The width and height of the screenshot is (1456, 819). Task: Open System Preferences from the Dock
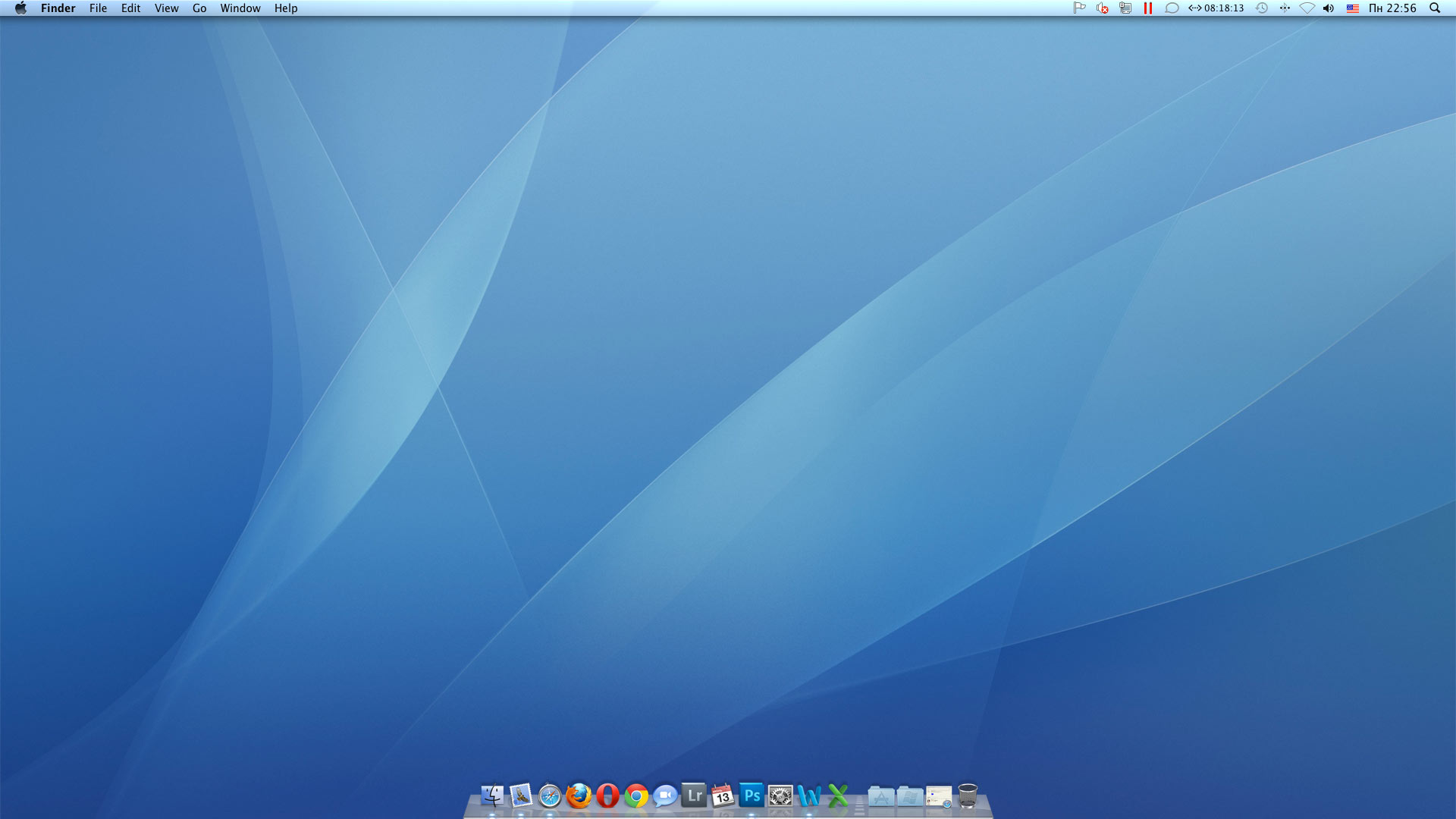coord(780,795)
